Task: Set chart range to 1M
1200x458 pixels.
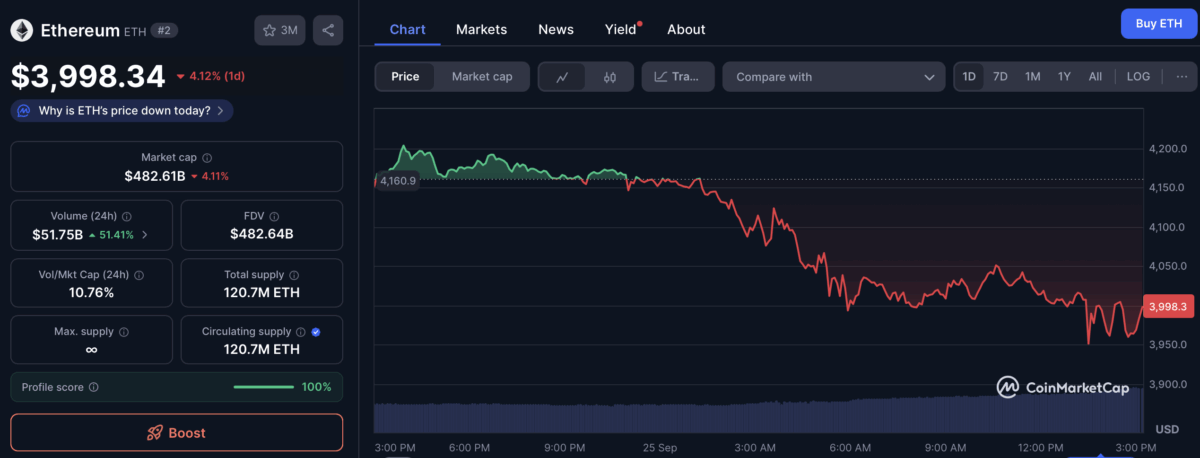Action: (x=1033, y=77)
